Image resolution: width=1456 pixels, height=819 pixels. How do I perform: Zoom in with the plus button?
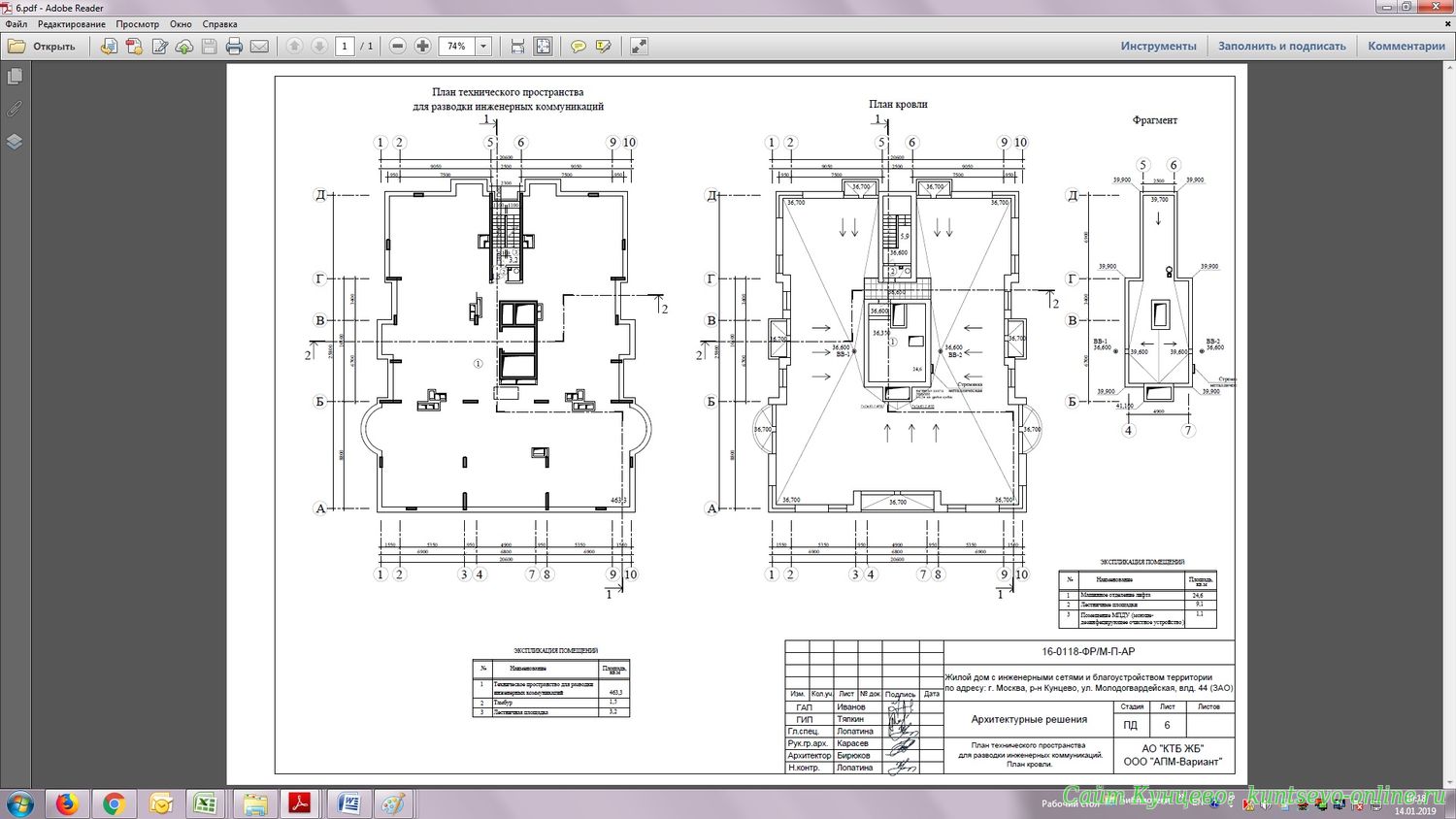pos(422,46)
